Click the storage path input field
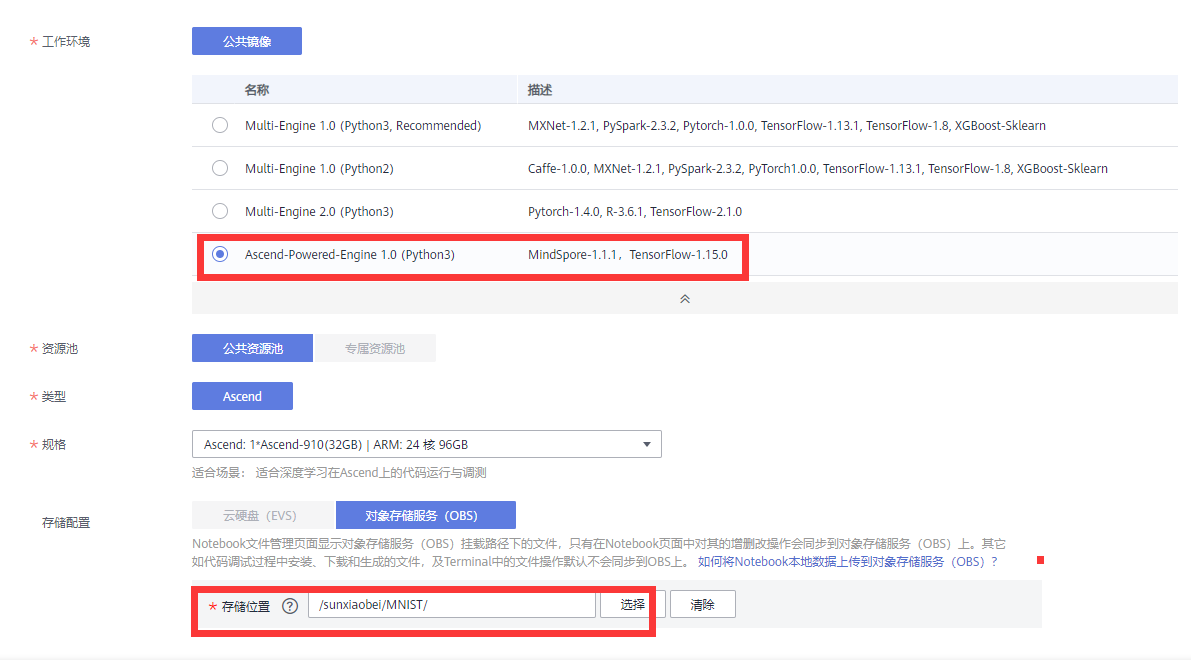This screenshot has width=1191, height=664. point(452,605)
